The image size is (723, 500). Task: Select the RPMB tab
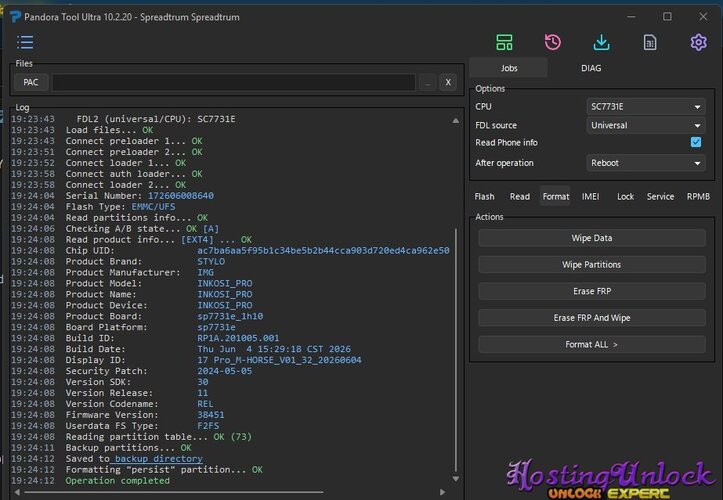pos(698,196)
